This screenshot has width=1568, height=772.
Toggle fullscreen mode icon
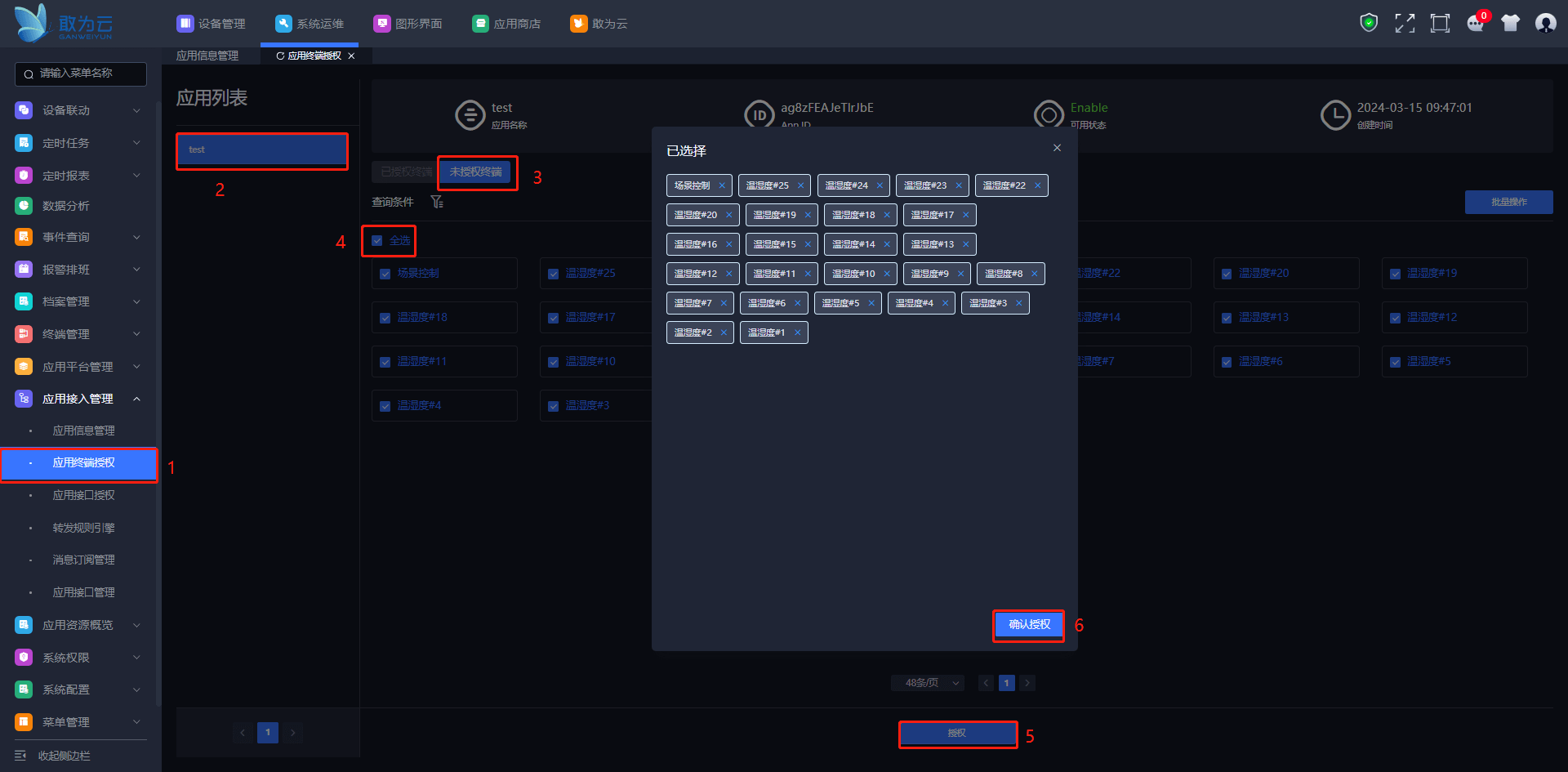click(1405, 23)
